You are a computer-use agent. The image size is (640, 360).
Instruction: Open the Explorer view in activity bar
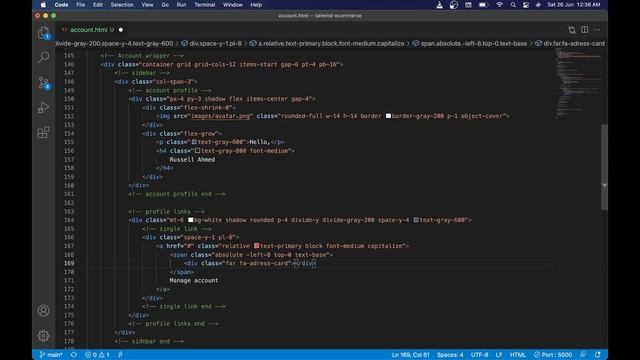[44, 33]
